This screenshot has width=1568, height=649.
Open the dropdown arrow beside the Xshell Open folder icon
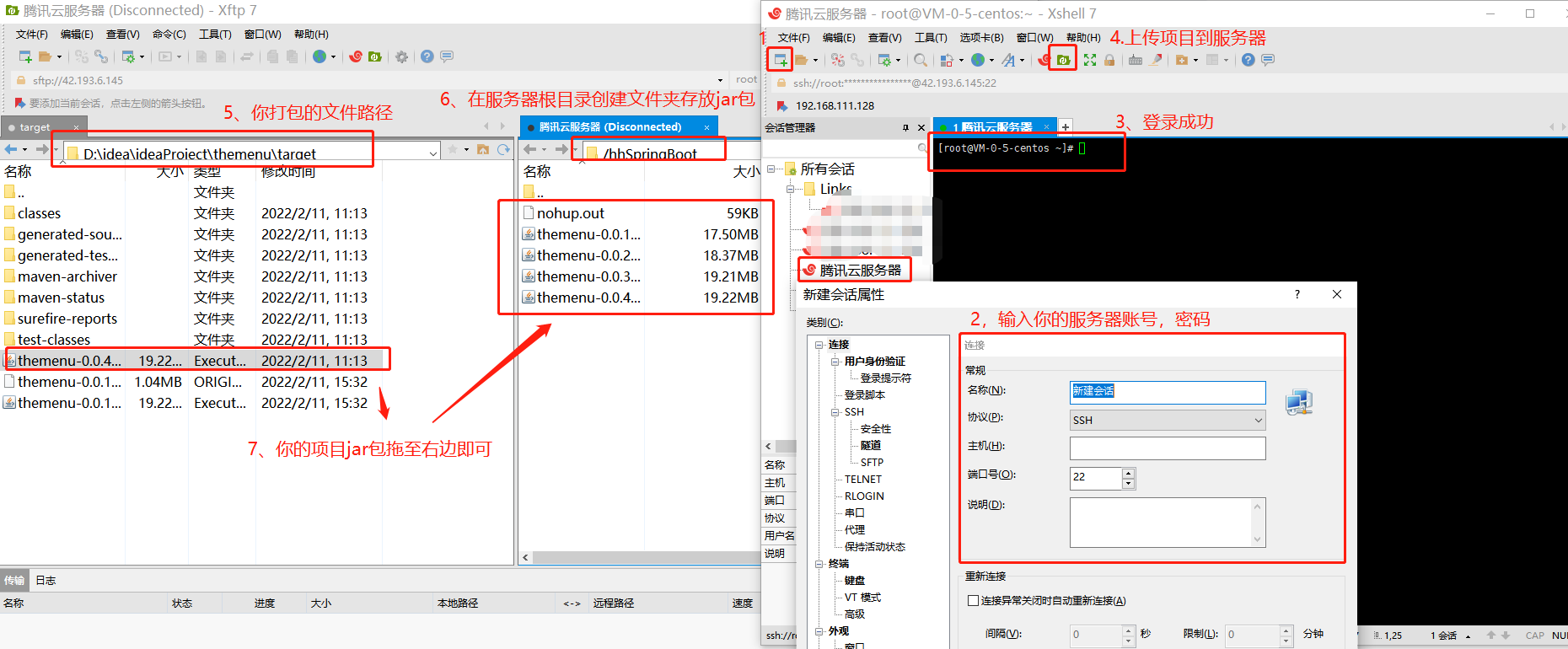[x=815, y=61]
